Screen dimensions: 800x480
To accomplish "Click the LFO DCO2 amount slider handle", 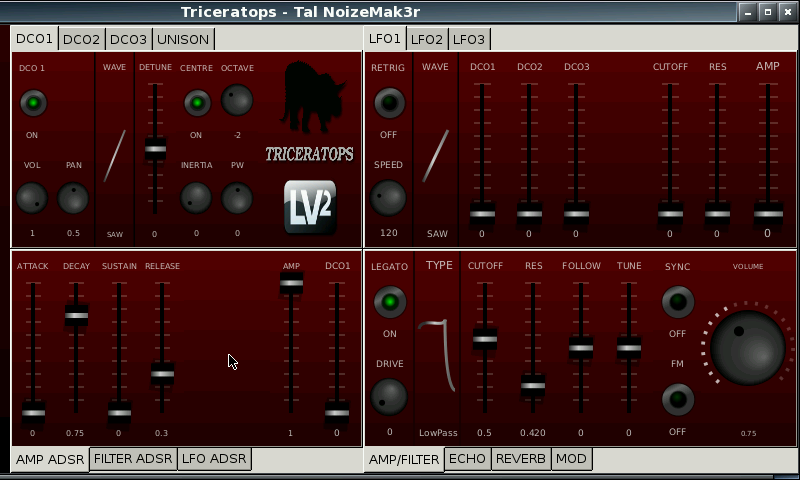I will point(529,213).
